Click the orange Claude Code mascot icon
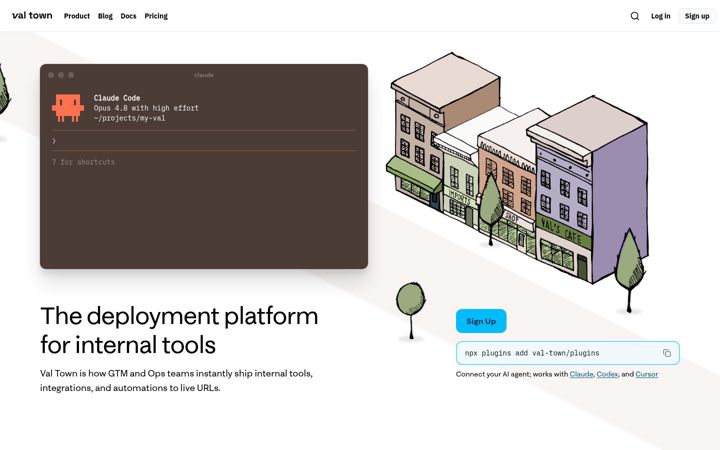 (68, 107)
